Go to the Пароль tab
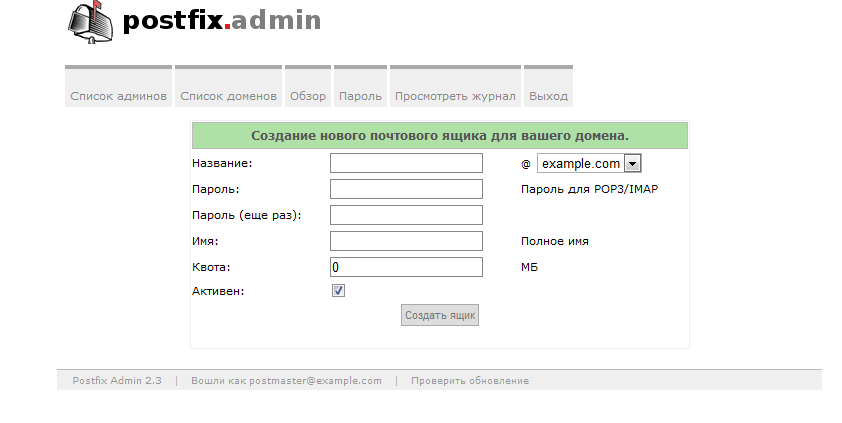 click(x=360, y=86)
